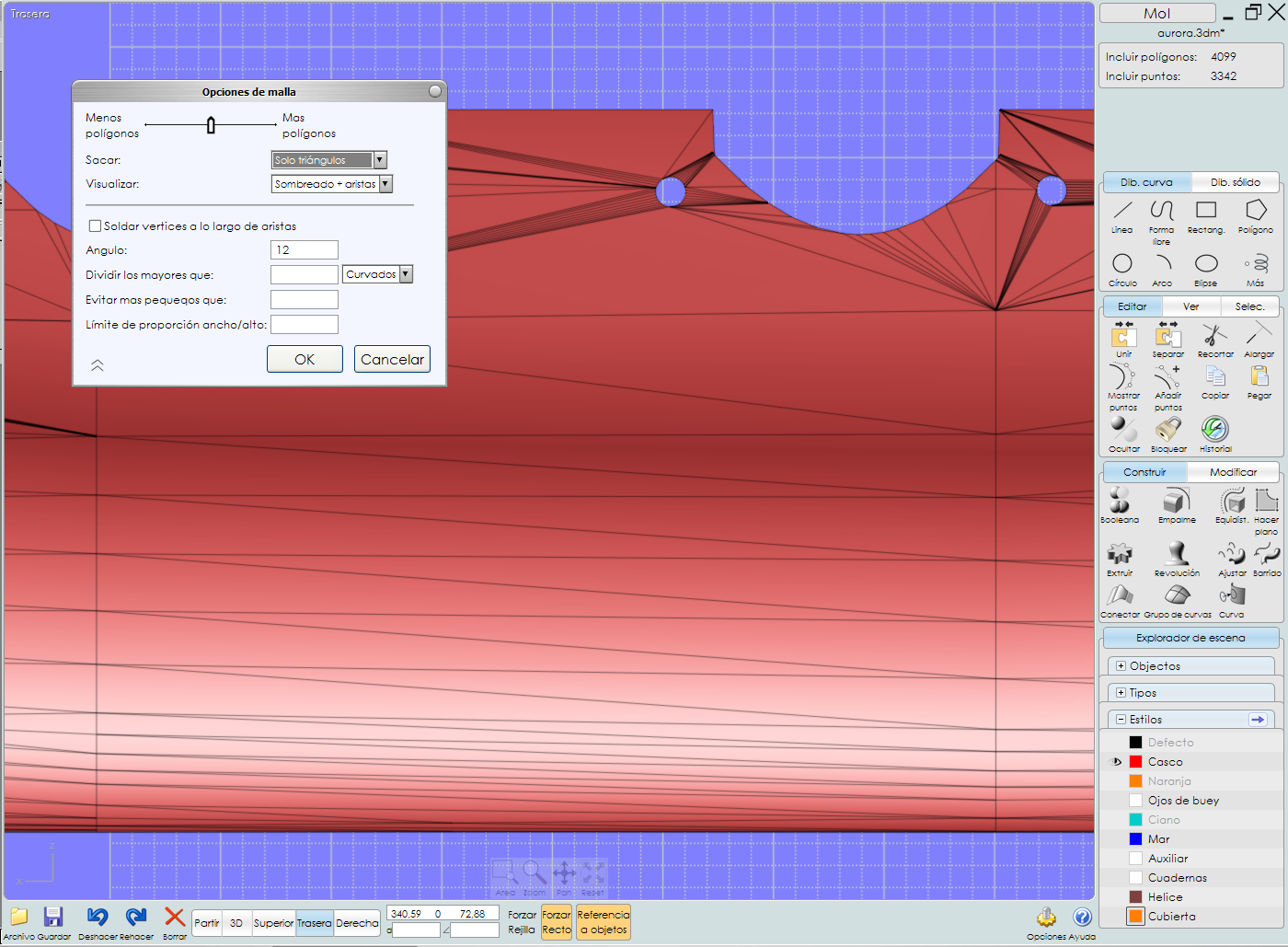This screenshot has width=1288, height=947.
Task: Toggle Referencia a objetos snap
Action: coord(604,922)
